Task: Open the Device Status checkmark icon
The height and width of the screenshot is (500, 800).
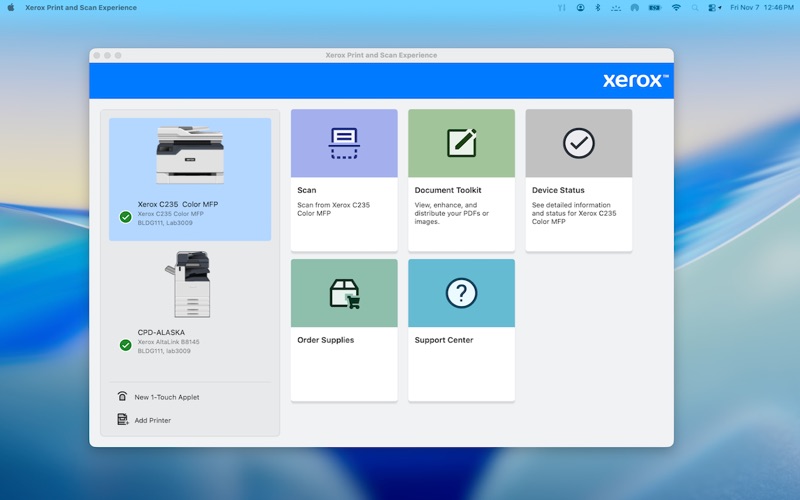Action: pos(579,143)
